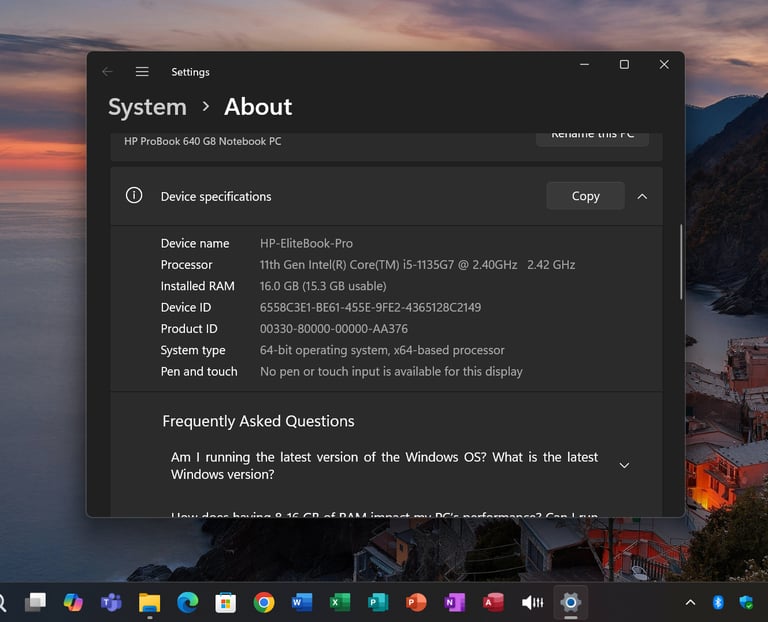The width and height of the screenshot is (768, 622).
Task: Open Microsoft Store from the taskbar
Action: point(226,602)
